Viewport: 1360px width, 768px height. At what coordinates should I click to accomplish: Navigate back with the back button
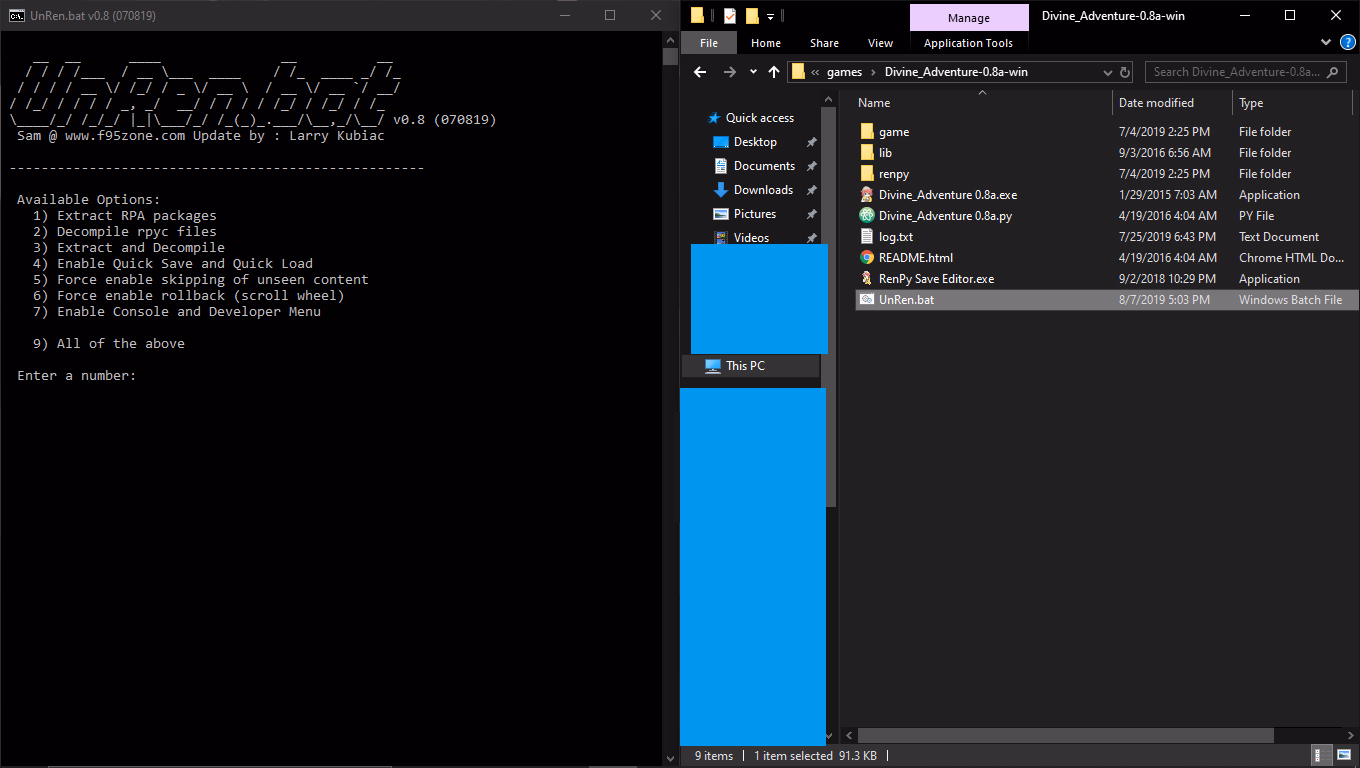(699, 71)
